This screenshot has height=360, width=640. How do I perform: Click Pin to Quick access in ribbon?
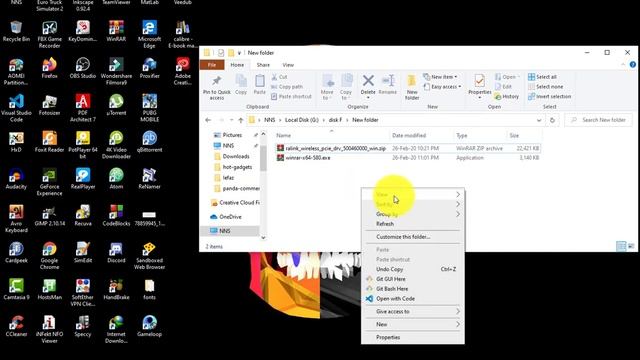(217, 88)
